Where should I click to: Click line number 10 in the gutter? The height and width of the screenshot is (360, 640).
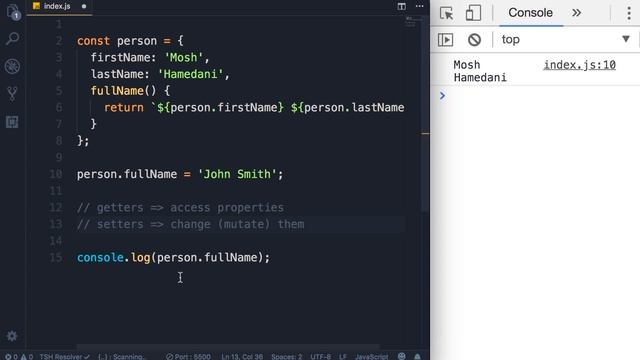[x=56, y=174]
